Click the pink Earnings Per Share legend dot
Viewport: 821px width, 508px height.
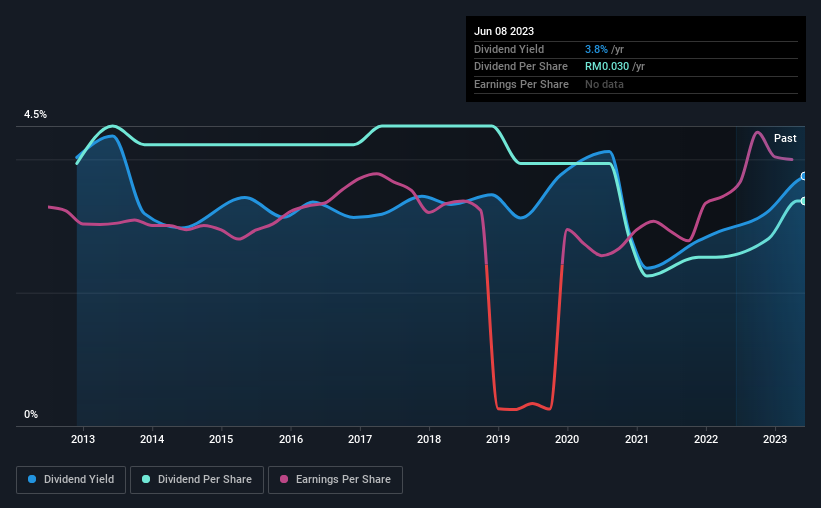284,479
